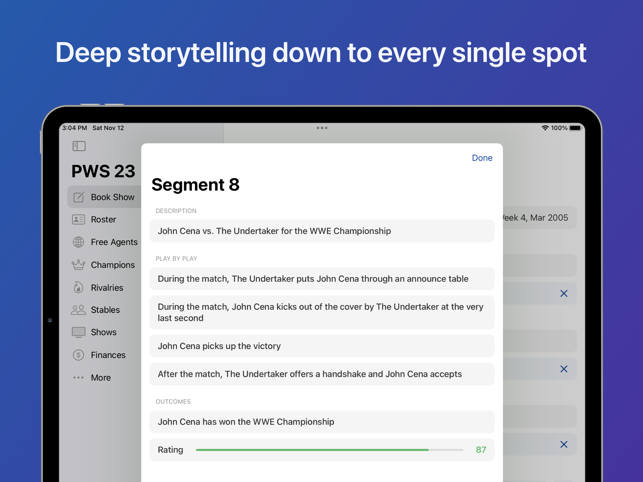Image resolution: width=643 pixels, height=482 pixels.
Task: Click the announce table play-by-play row
Action: click(x=322, y=279)
